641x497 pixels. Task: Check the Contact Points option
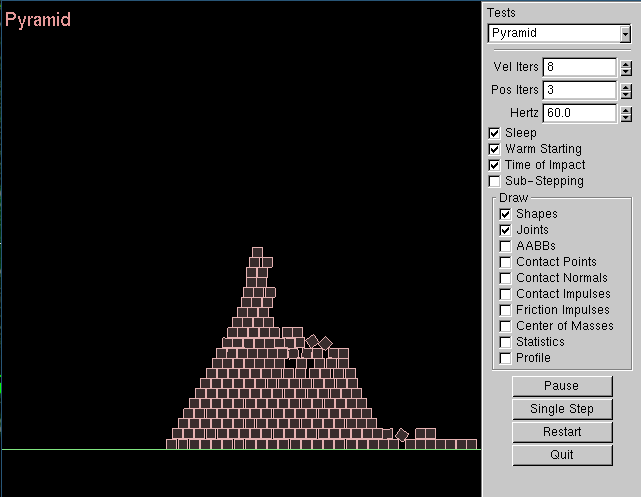pos(505,262)
